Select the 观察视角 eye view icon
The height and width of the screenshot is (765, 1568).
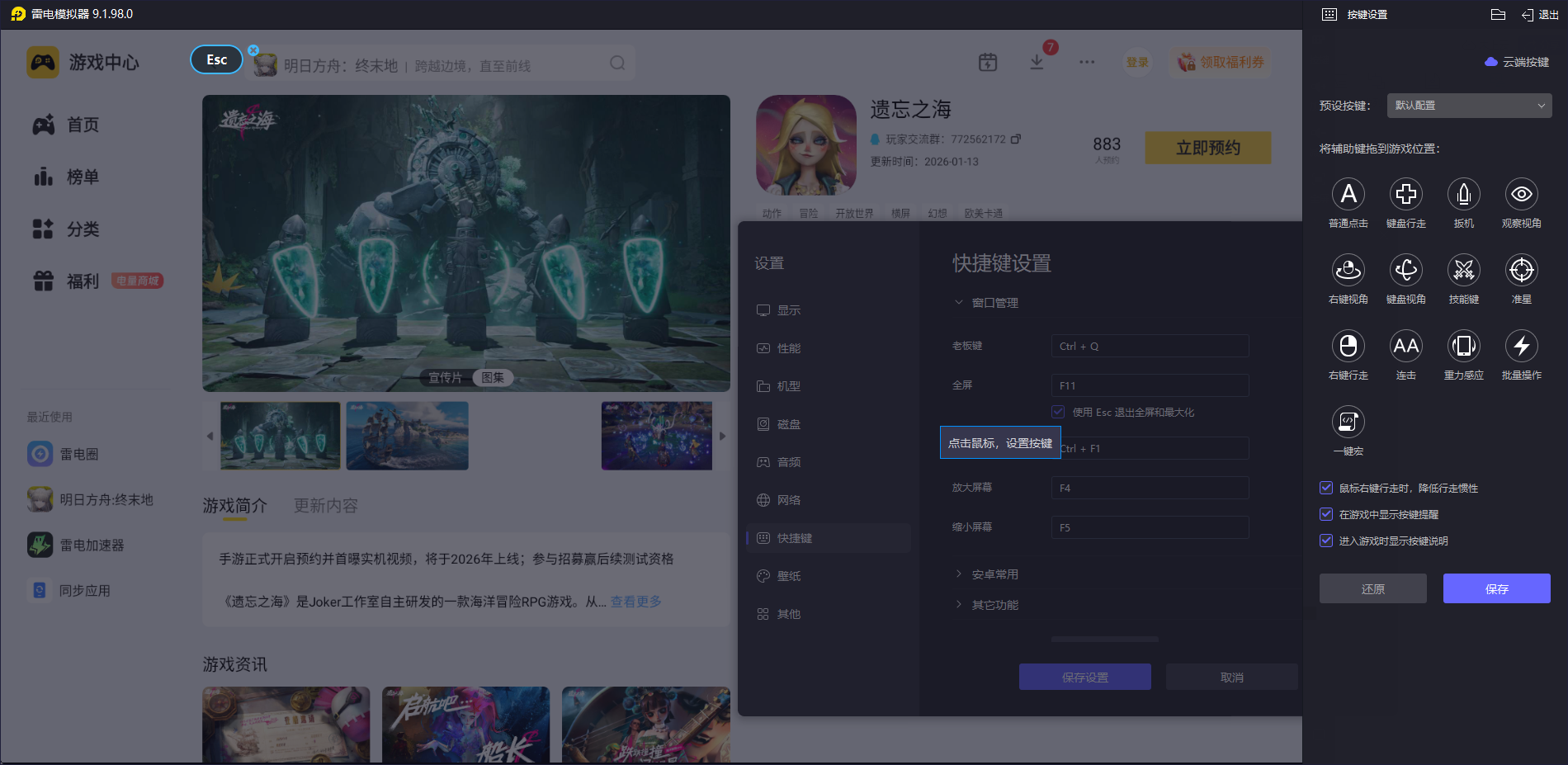[x=1522, y=195]
